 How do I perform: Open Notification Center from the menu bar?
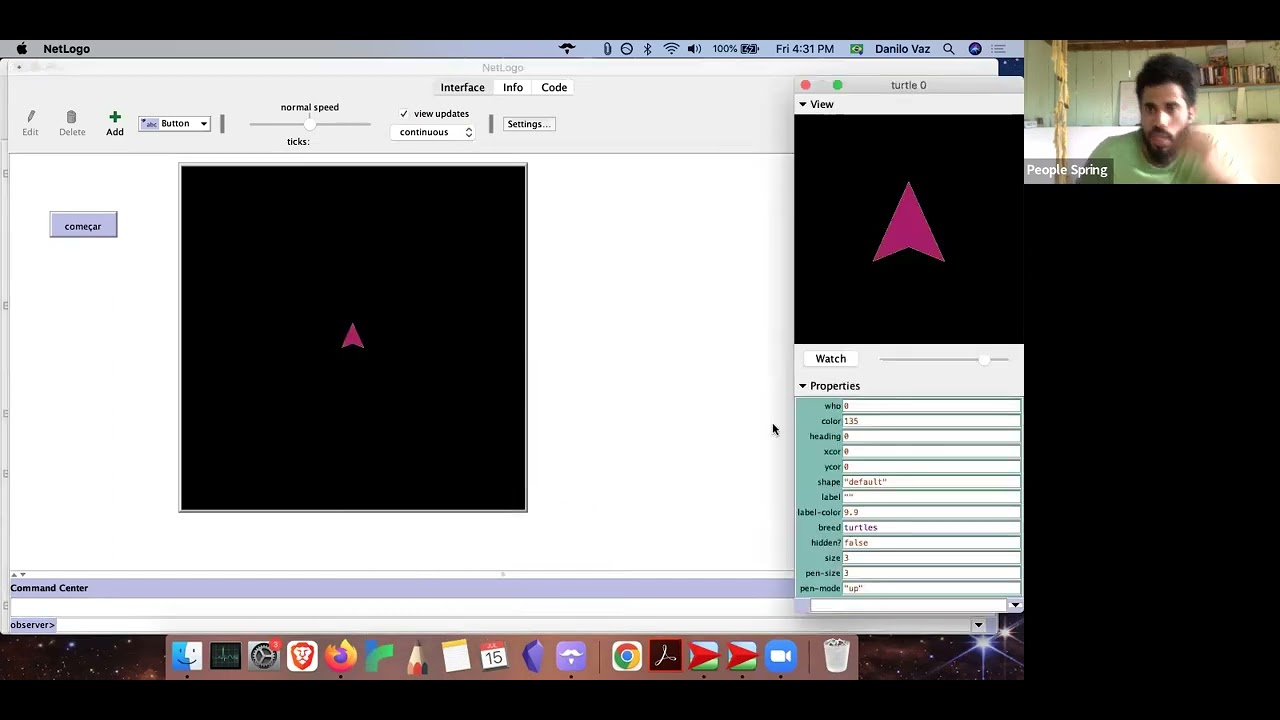(999, 49)
